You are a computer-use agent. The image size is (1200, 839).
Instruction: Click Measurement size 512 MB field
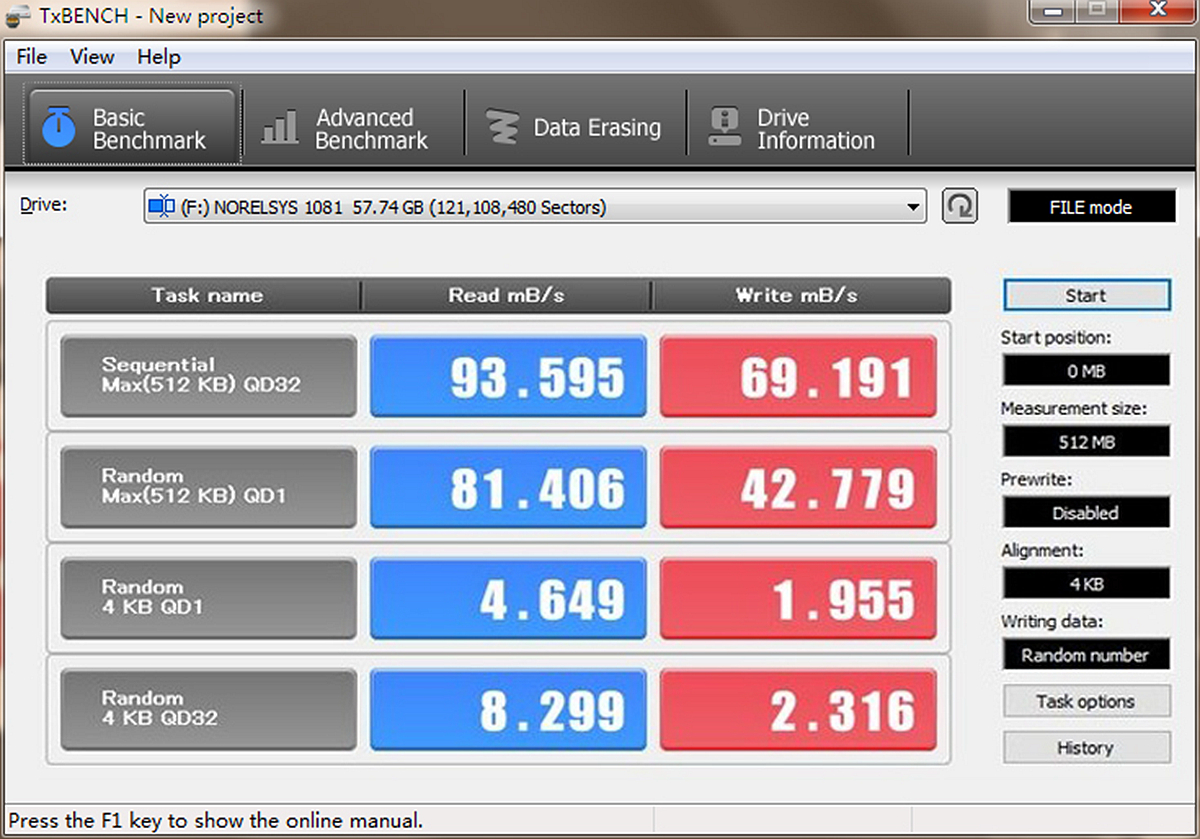click(1086, 441)
